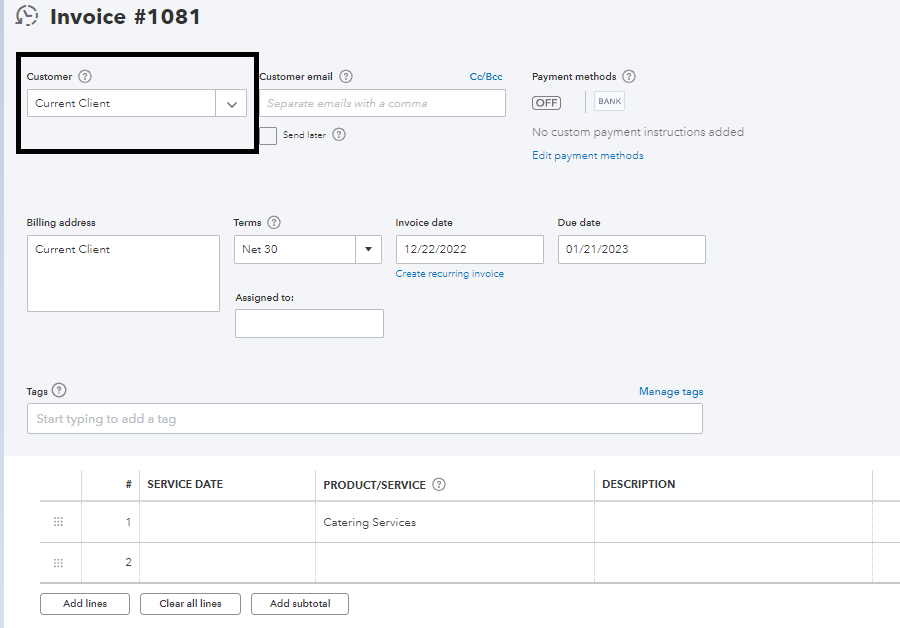Select the Catering Services product cell

pyautogui.click(x=455, y=522)
